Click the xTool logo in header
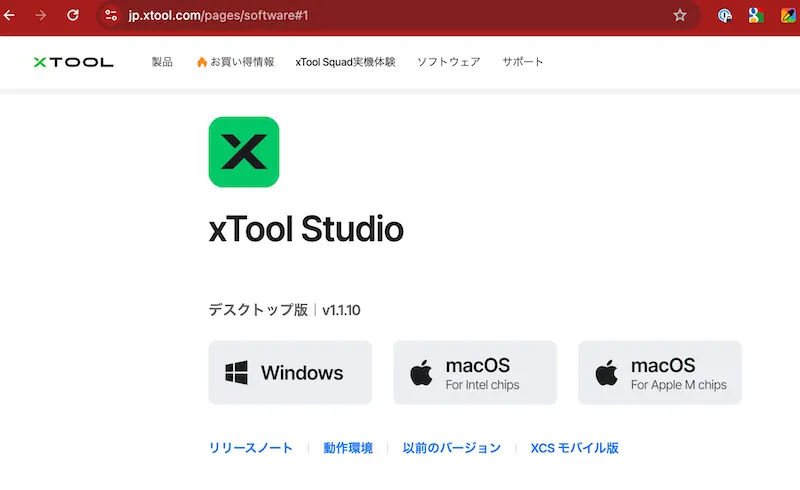 pyautogui.click(x=73, y=62)
